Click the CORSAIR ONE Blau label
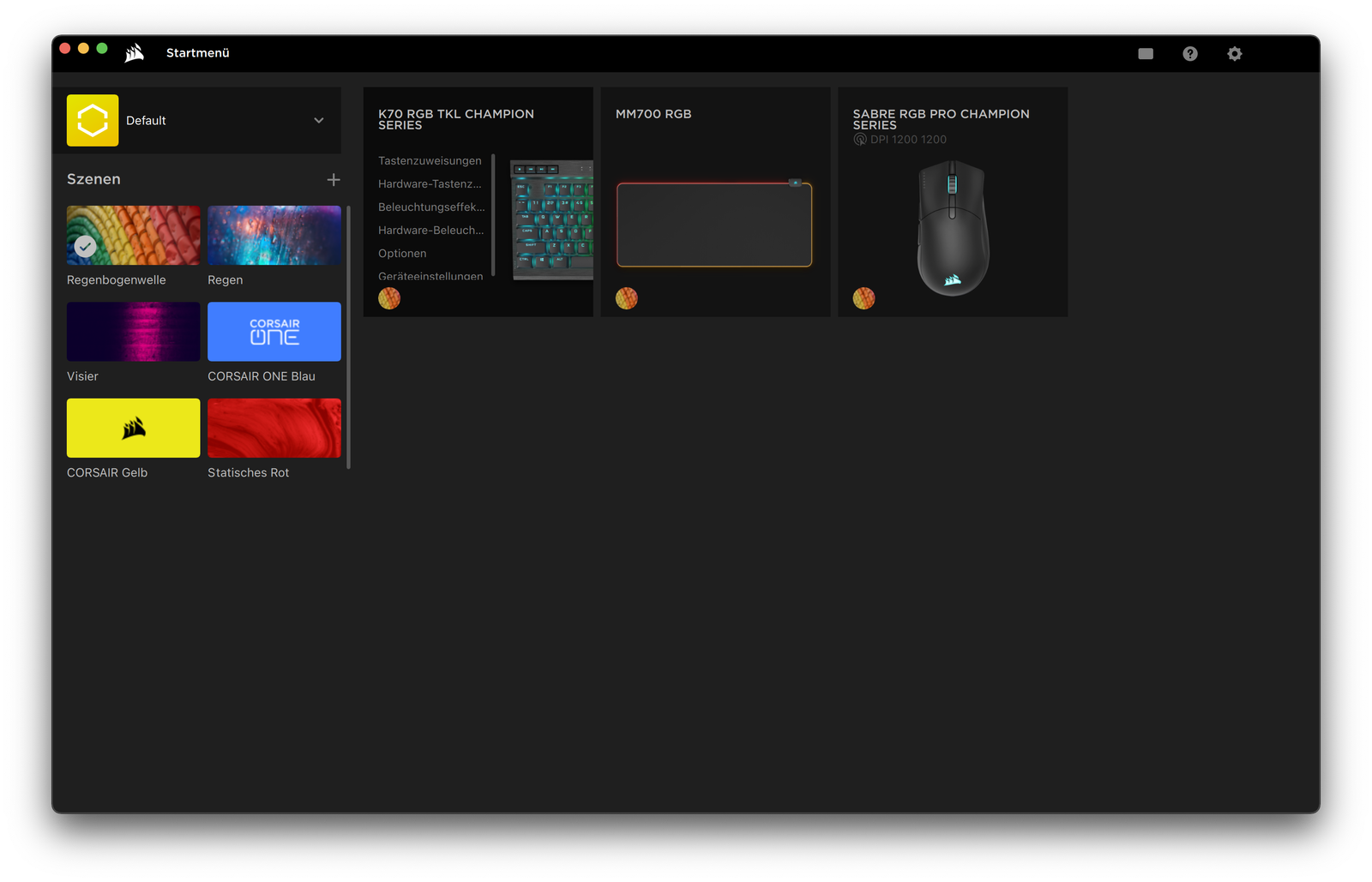The width and height of the screenshot is (1372, 882). [x=262, y=376]
